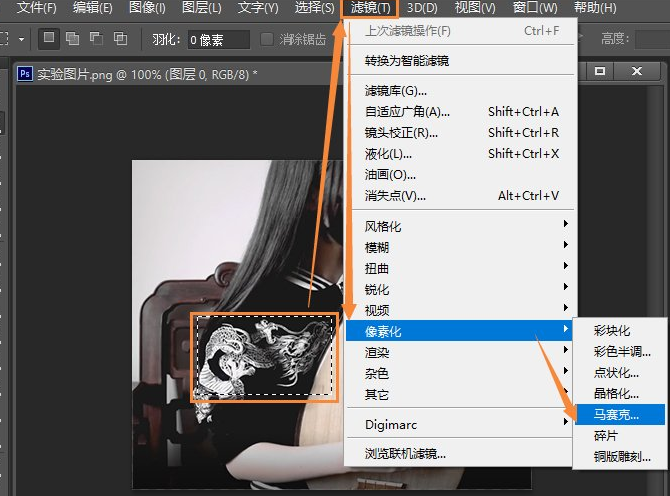Open the 图像(I) menu
This screenshot has width=670, height=496.
[x=147, y=7]
